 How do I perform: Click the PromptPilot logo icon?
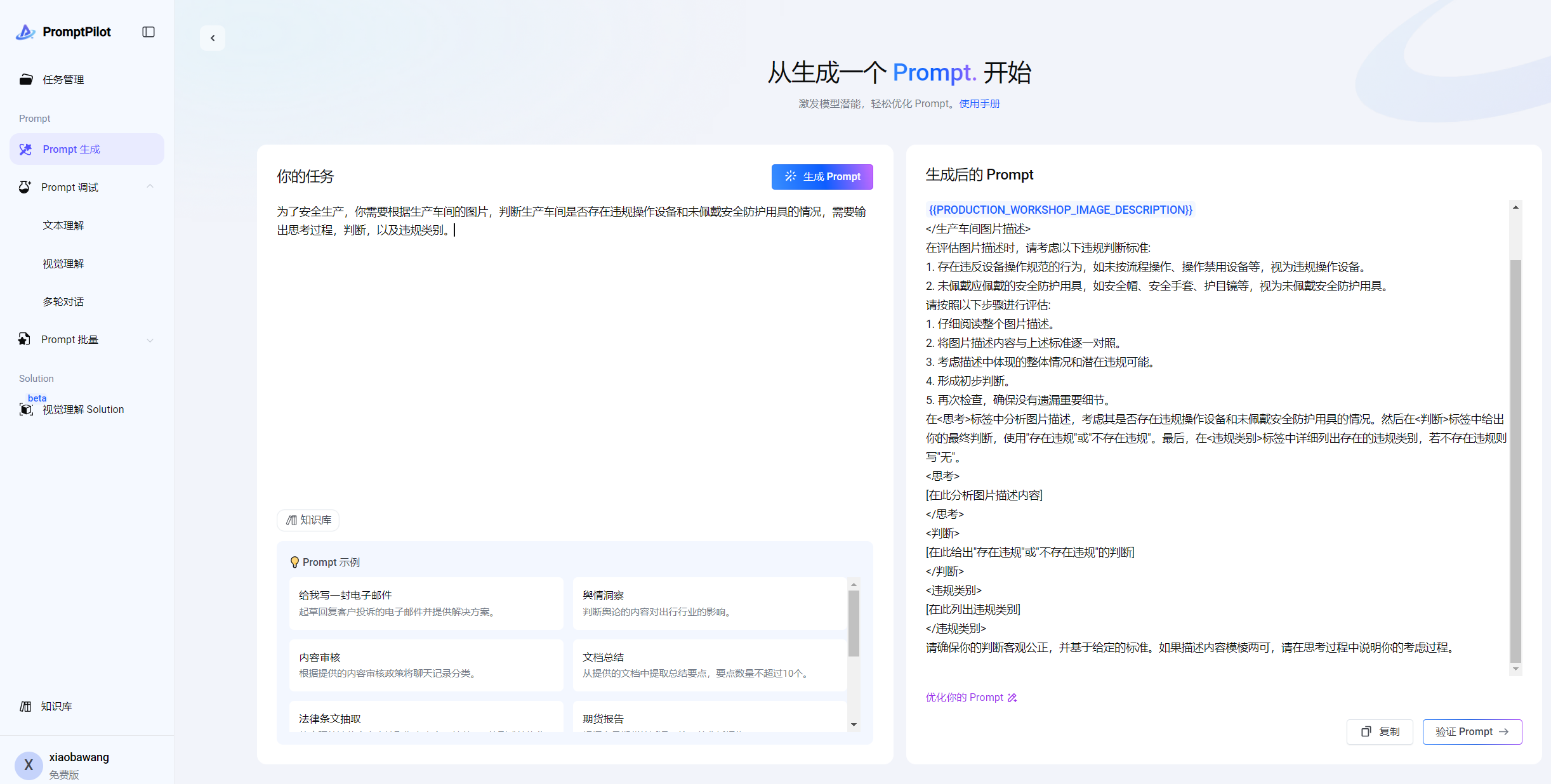[x=25, y=32]
